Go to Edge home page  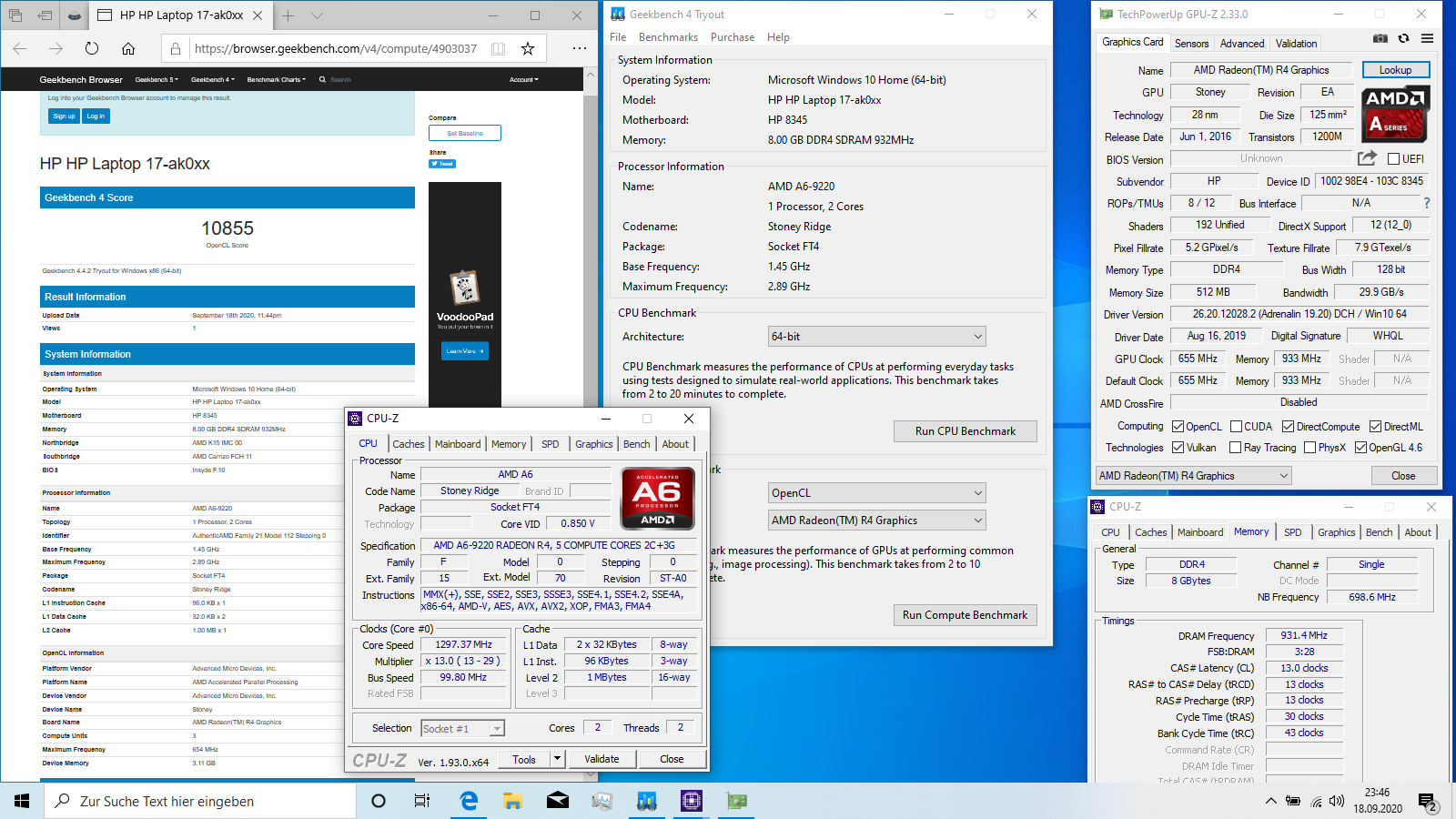128,48
